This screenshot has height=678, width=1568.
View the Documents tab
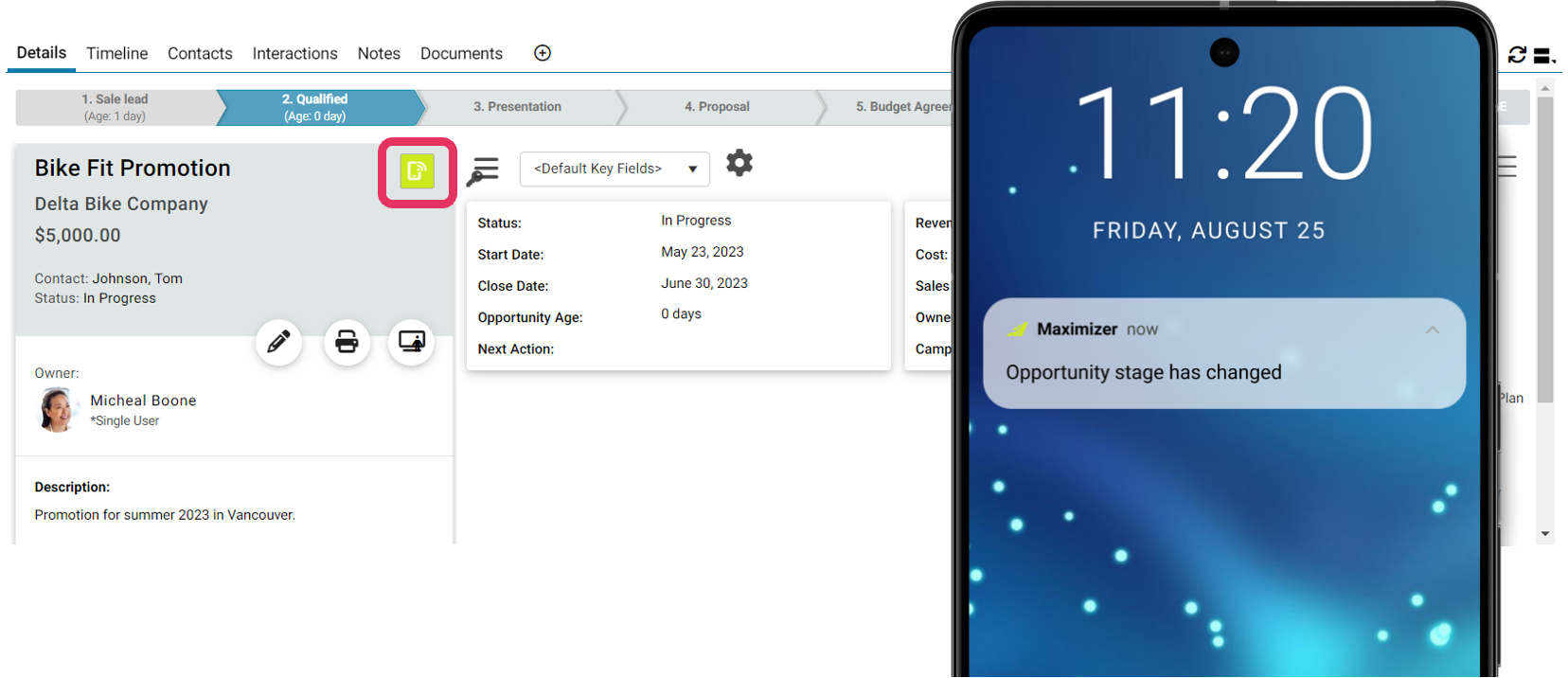[461, 54]
